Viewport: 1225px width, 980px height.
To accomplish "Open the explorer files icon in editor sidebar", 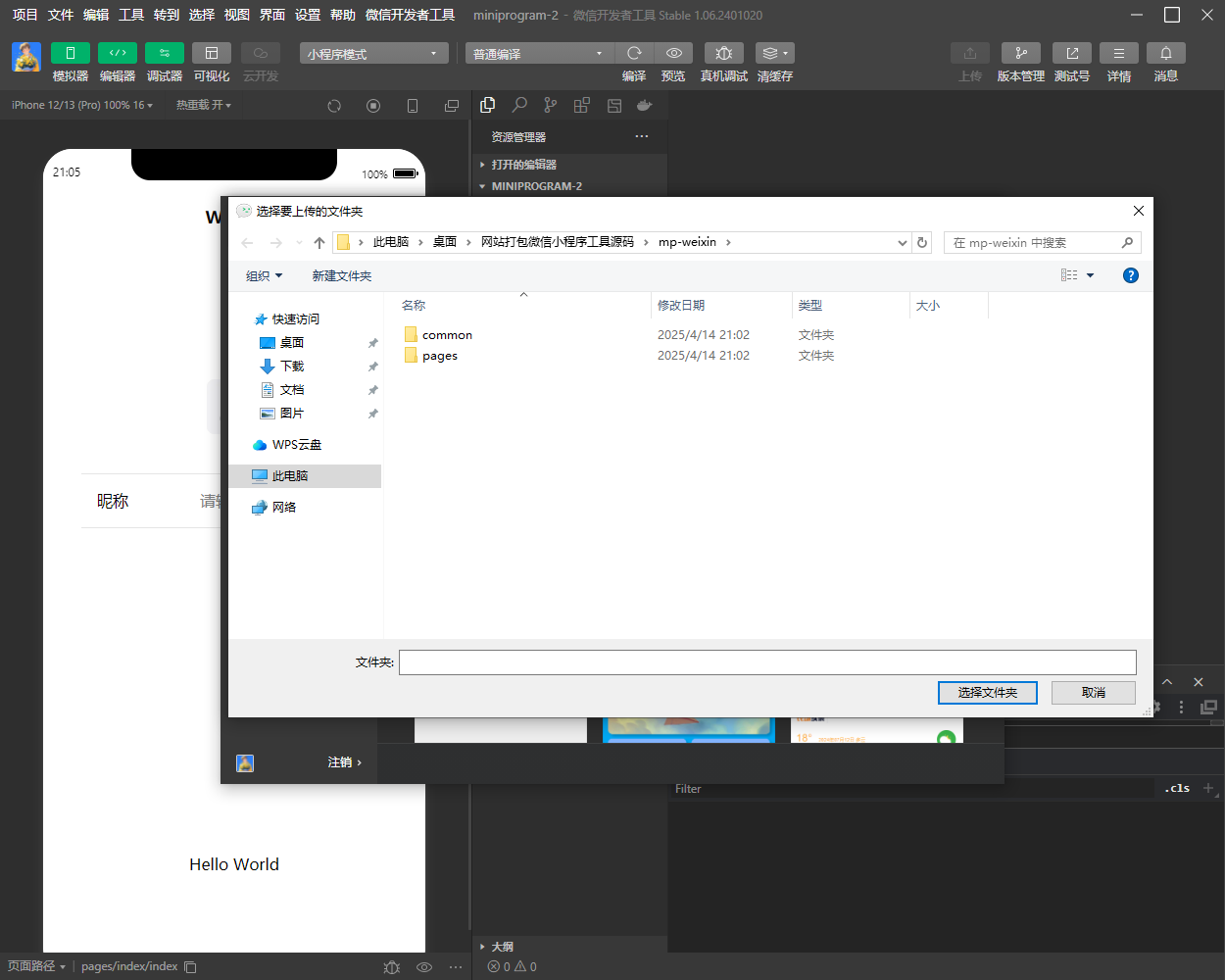I will coord(488,105).
